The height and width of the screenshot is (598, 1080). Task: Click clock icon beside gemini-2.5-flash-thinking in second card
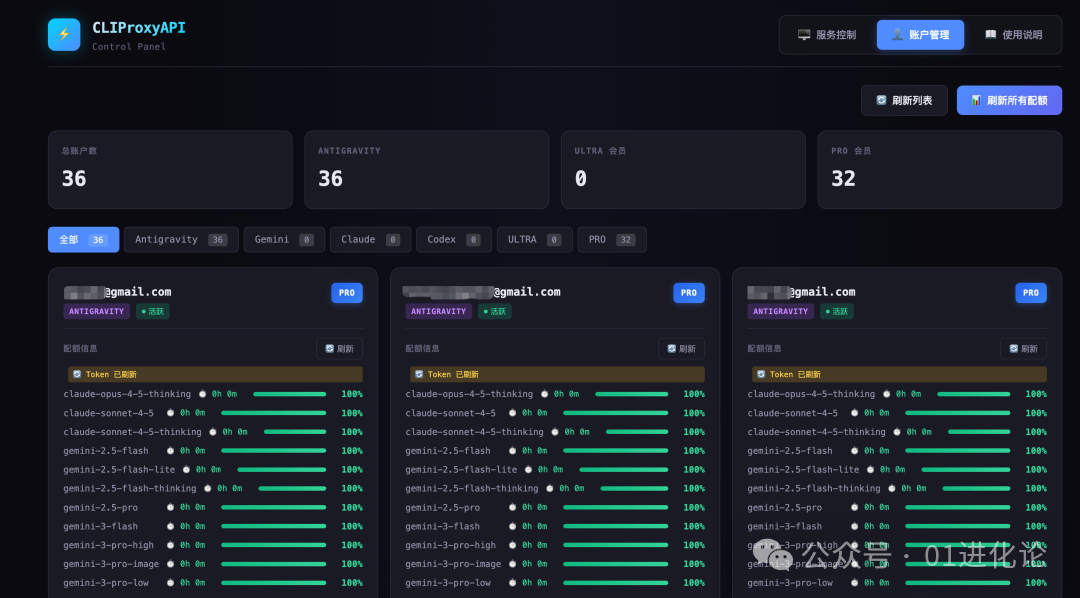coord(550,488)
